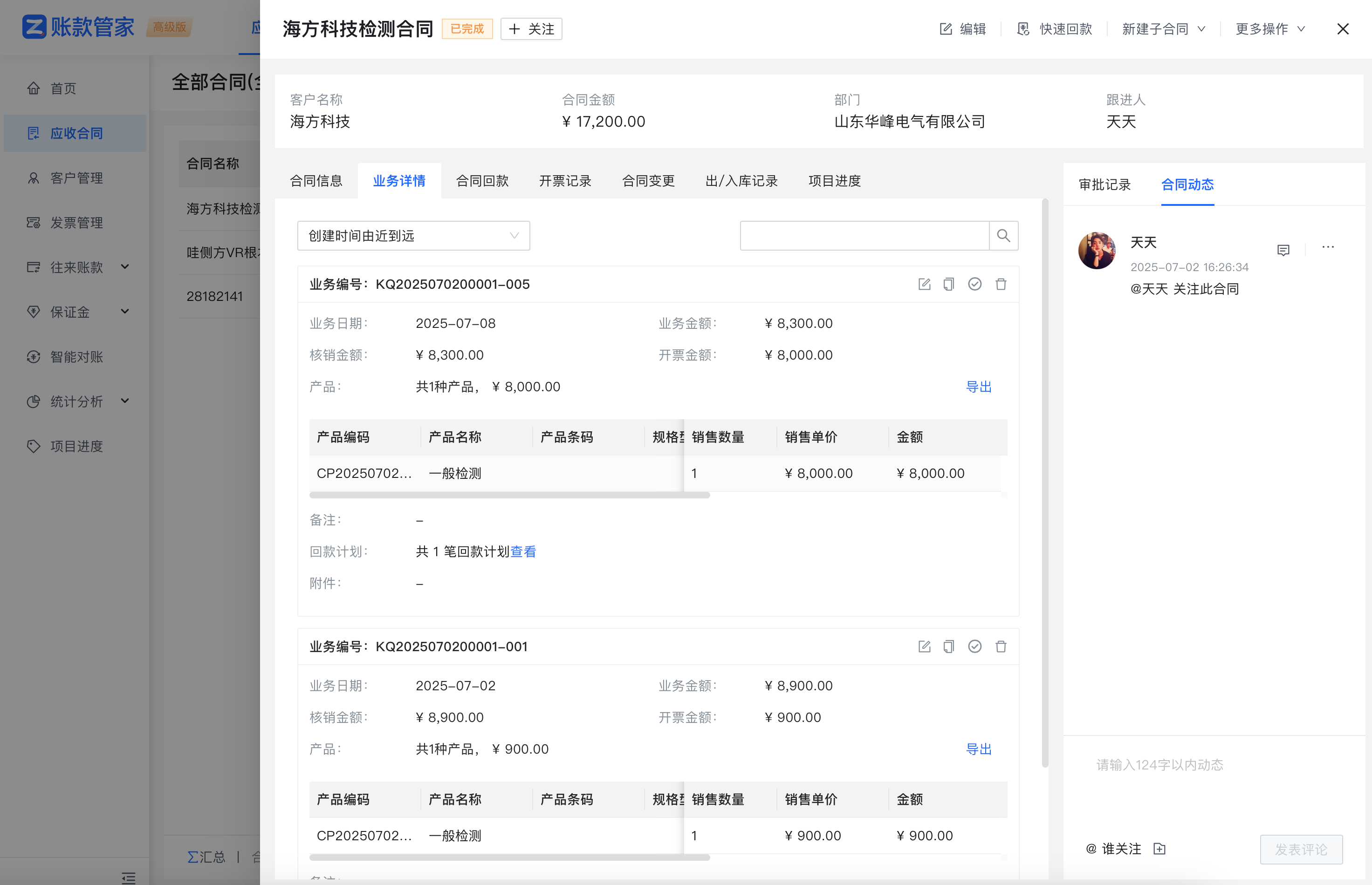Copy business record KQ2025070200001-001
This screenshot has width=1372, height=885.
949,647
